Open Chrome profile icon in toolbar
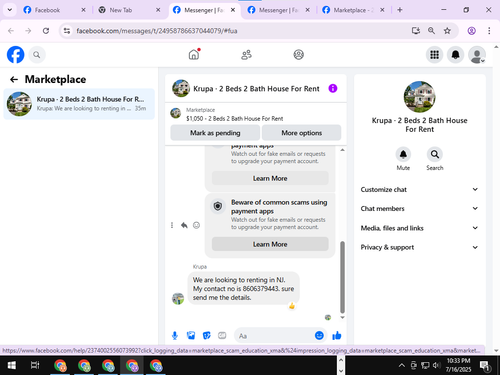 471,31
